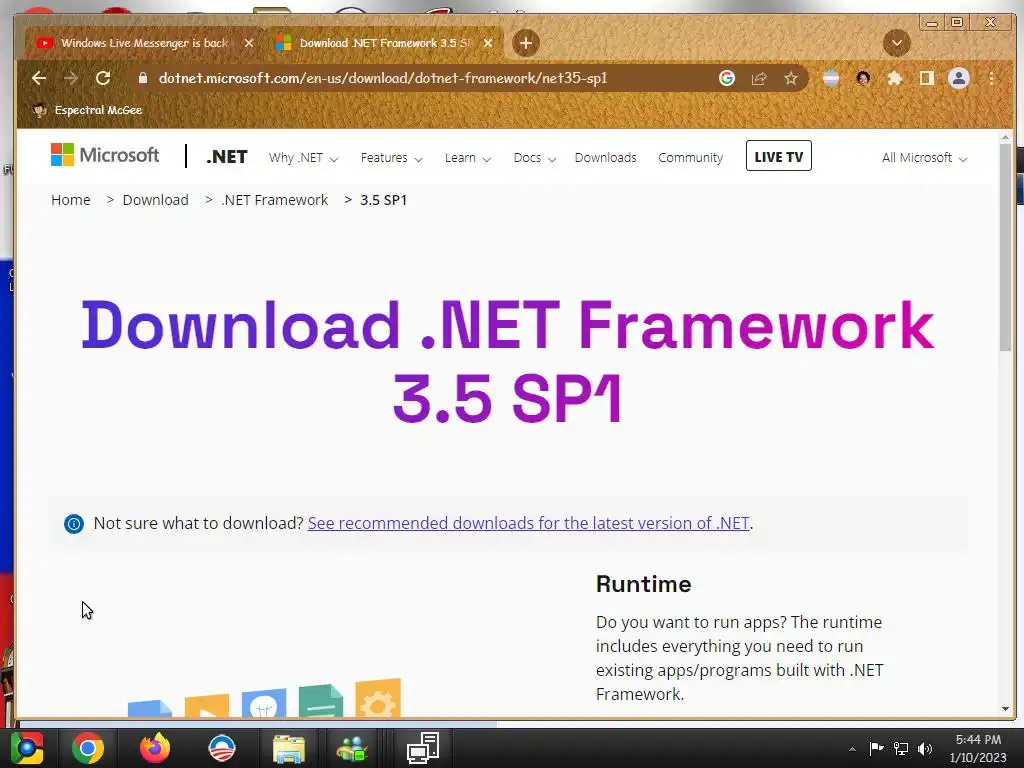Open Windows Live Messenger taskbar icon
The image size is (1024, 768).
coord(353,749)
